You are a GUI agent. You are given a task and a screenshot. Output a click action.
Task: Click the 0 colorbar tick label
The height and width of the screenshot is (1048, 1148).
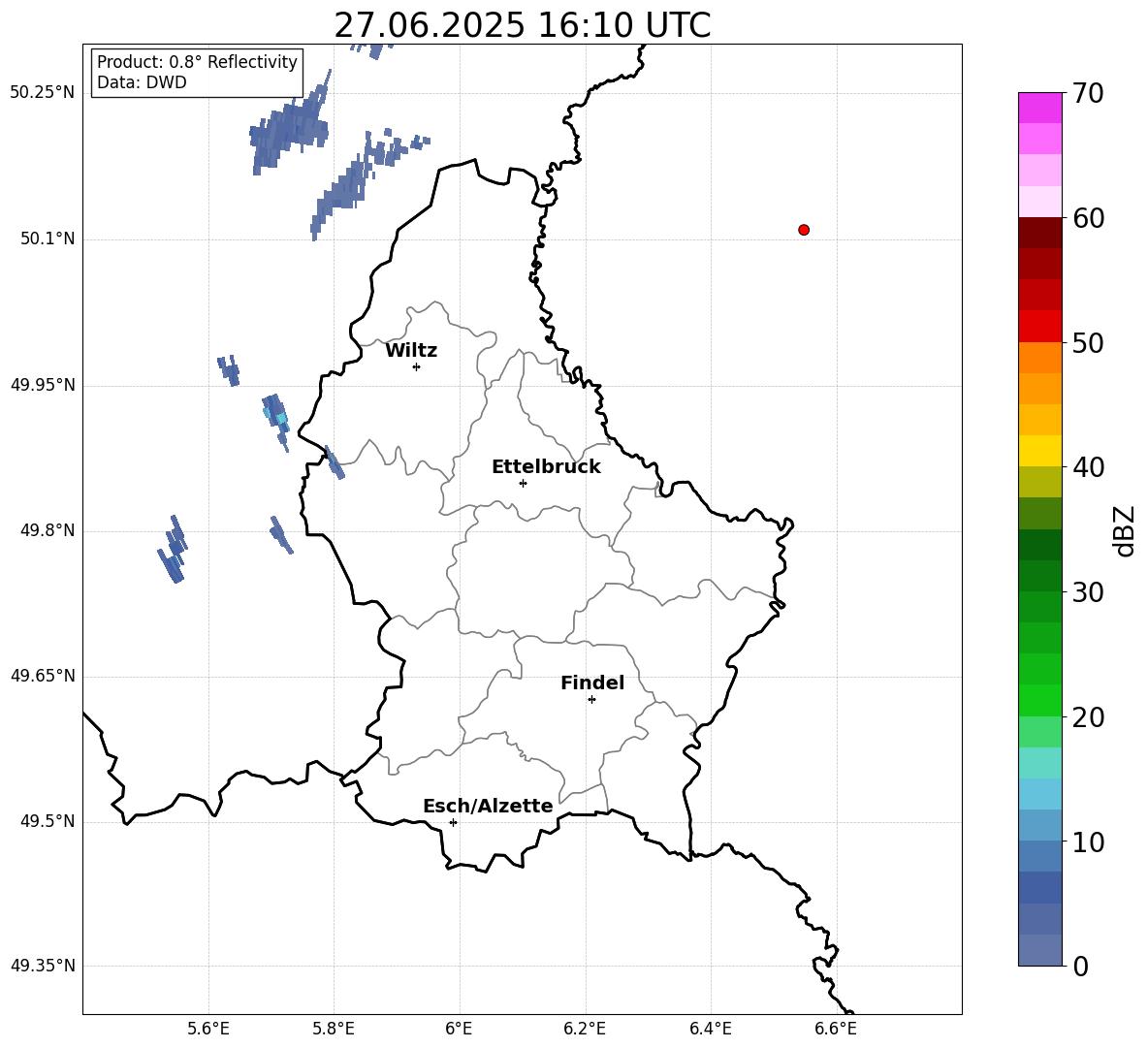[1080, 966]
